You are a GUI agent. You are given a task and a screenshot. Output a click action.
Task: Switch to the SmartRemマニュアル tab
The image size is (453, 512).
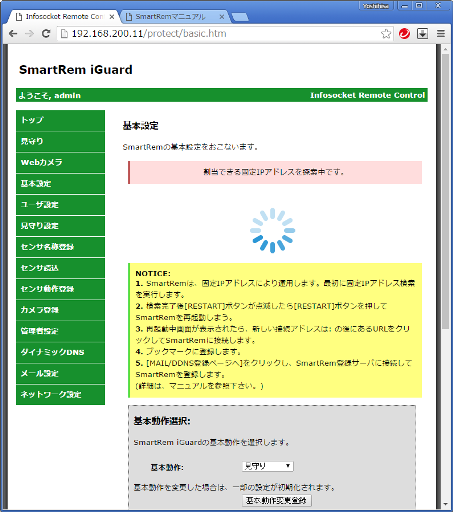[x=170, y=17]
